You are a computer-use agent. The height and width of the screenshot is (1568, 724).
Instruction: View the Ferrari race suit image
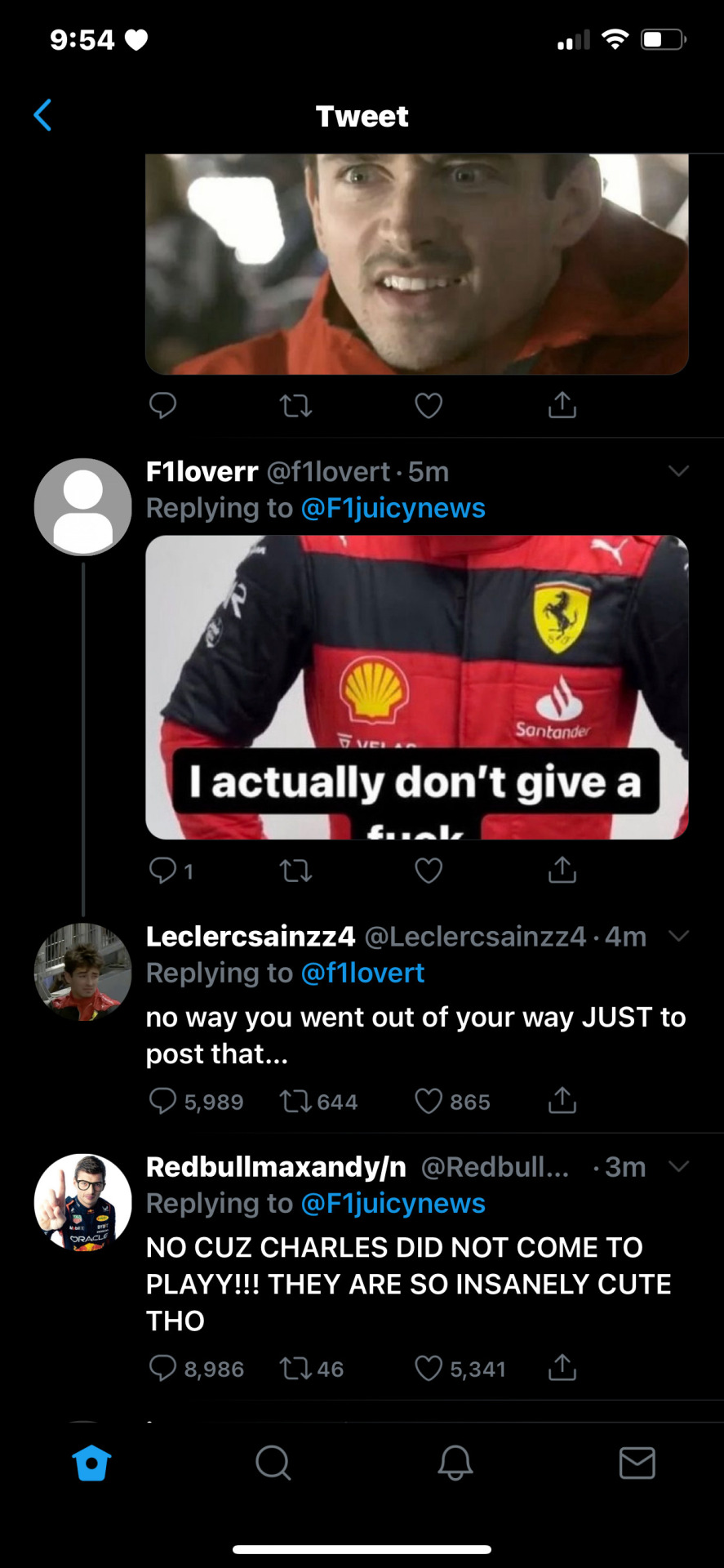click(x=416, y=686)
